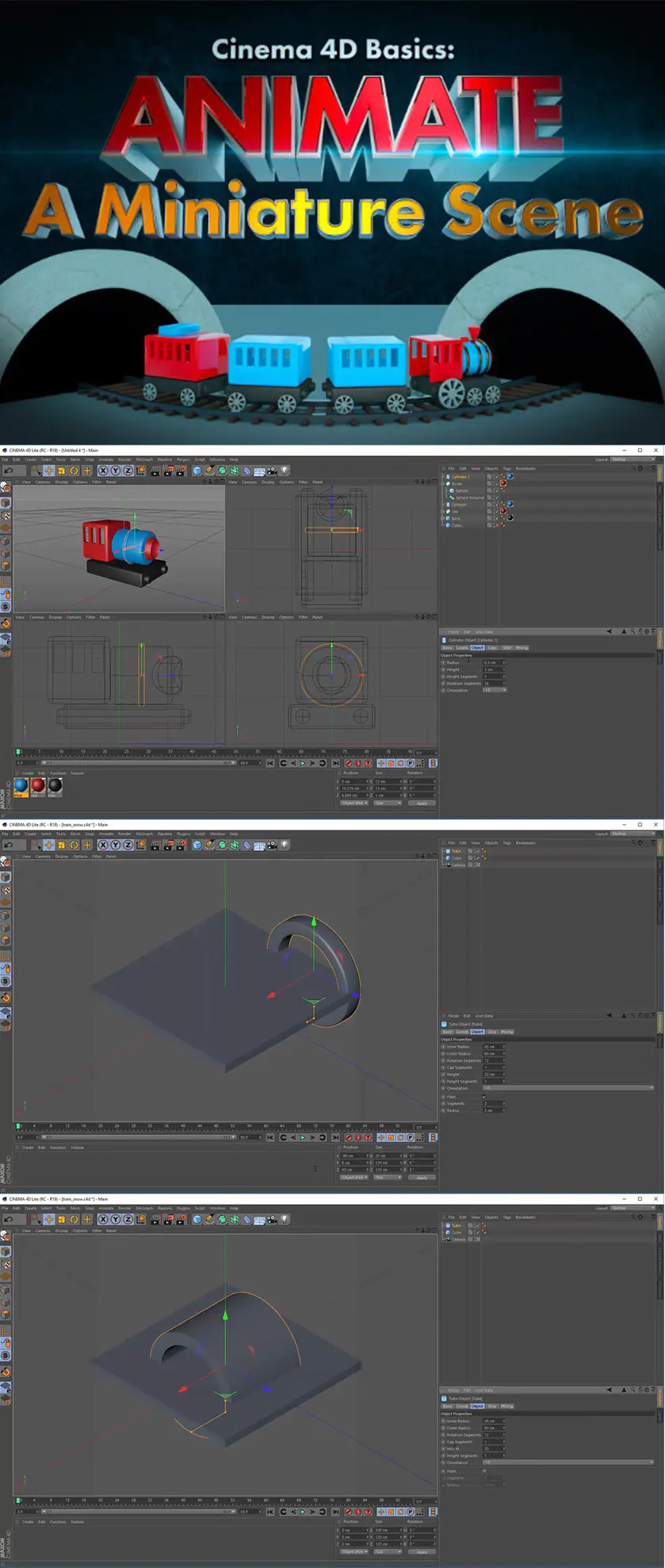Viewport: 665px width, 1568px height.
Task: Toggle Radius keyframe circle in Untitled 4 attributes
Action: point(443,662)
